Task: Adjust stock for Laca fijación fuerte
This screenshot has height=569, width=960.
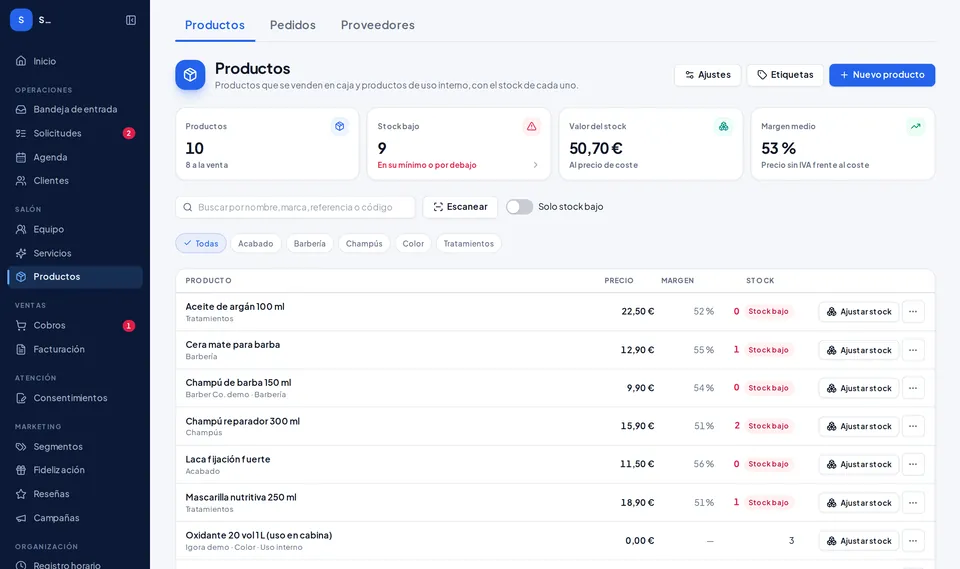Action: pos(858,464)
